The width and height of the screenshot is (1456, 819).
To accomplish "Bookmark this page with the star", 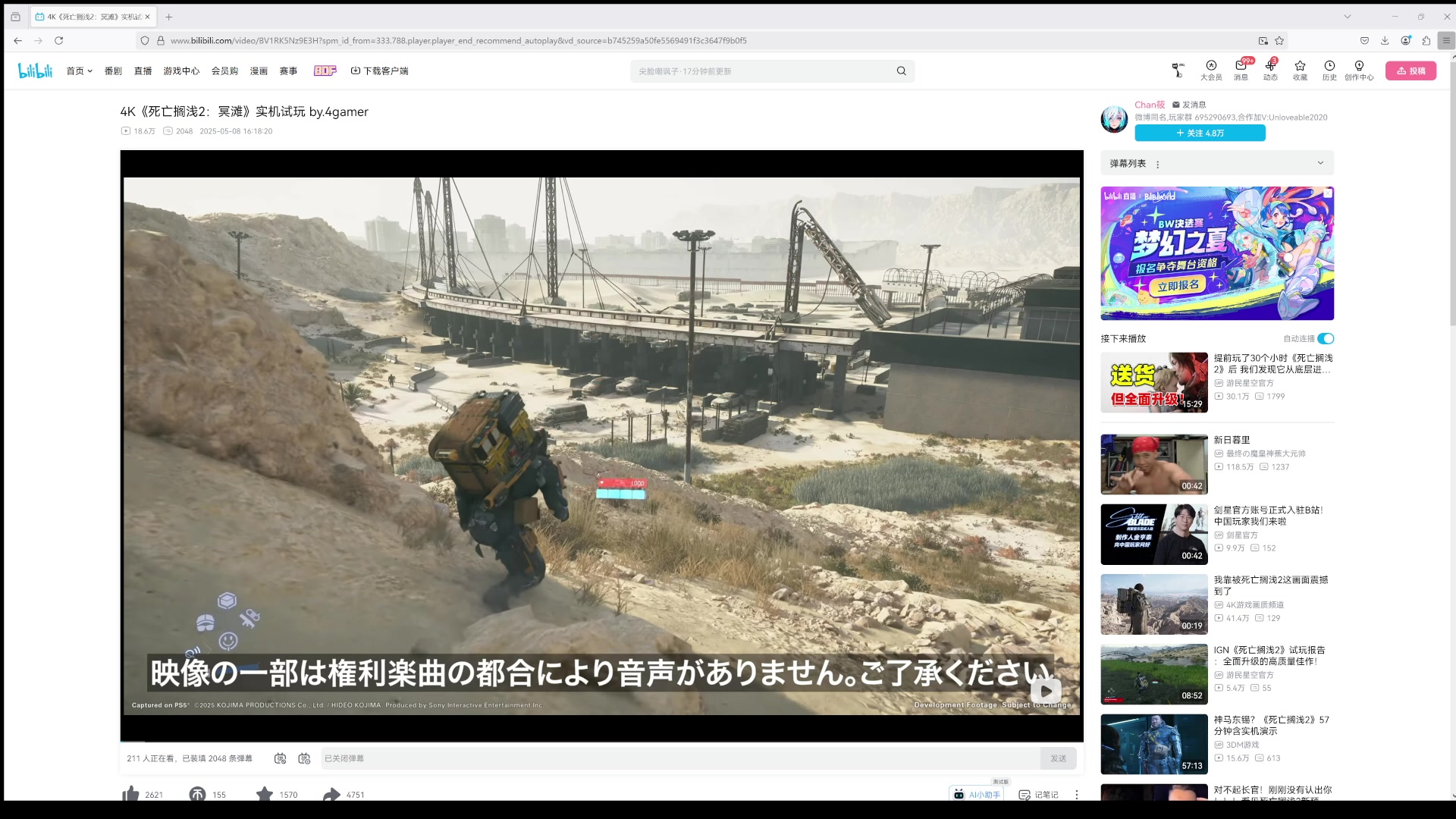I will coord(1279,40).
